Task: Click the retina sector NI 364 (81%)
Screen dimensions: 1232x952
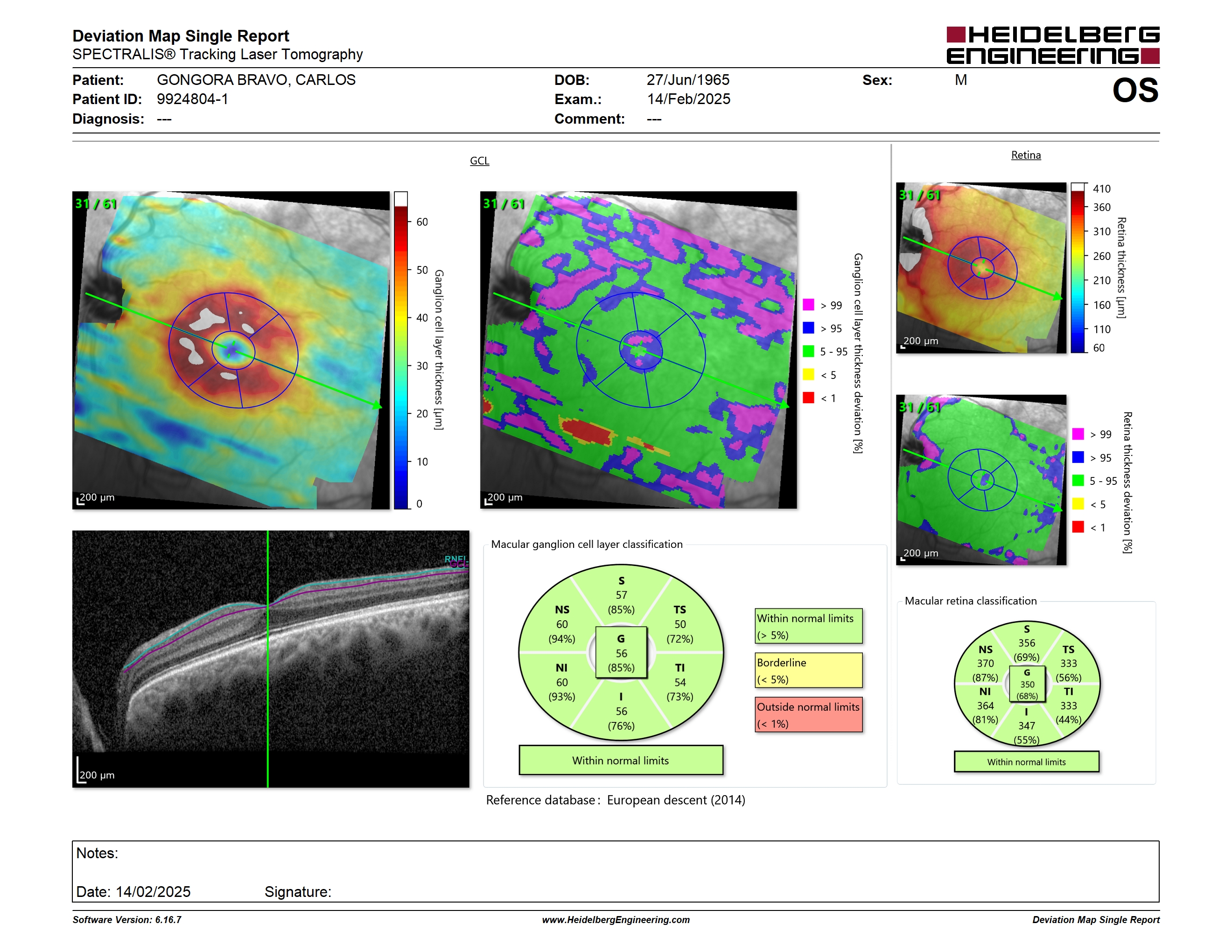Action: click(985, 706)
